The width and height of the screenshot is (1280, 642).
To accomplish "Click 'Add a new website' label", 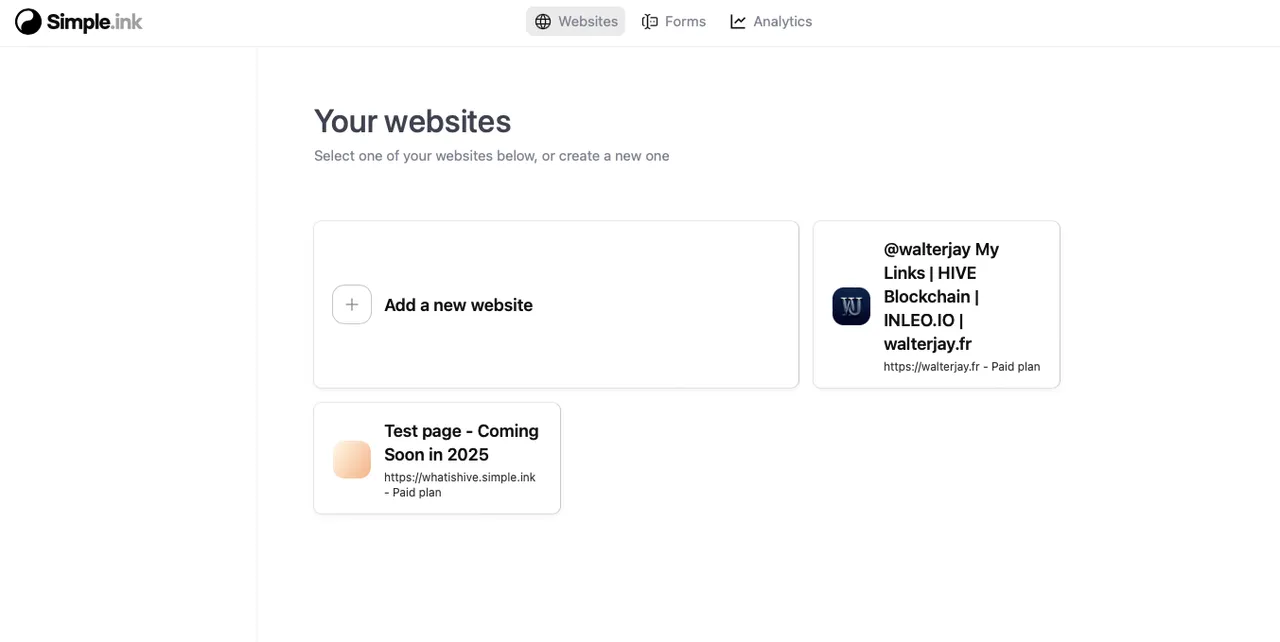I will coord(458,305).
